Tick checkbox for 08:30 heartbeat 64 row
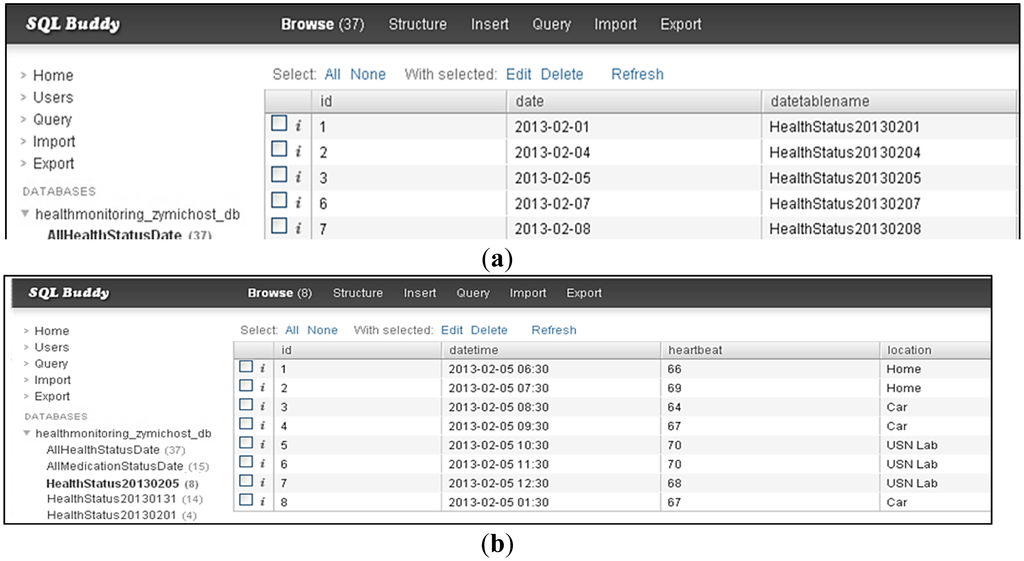1024x561 pixels. (246, 404)
